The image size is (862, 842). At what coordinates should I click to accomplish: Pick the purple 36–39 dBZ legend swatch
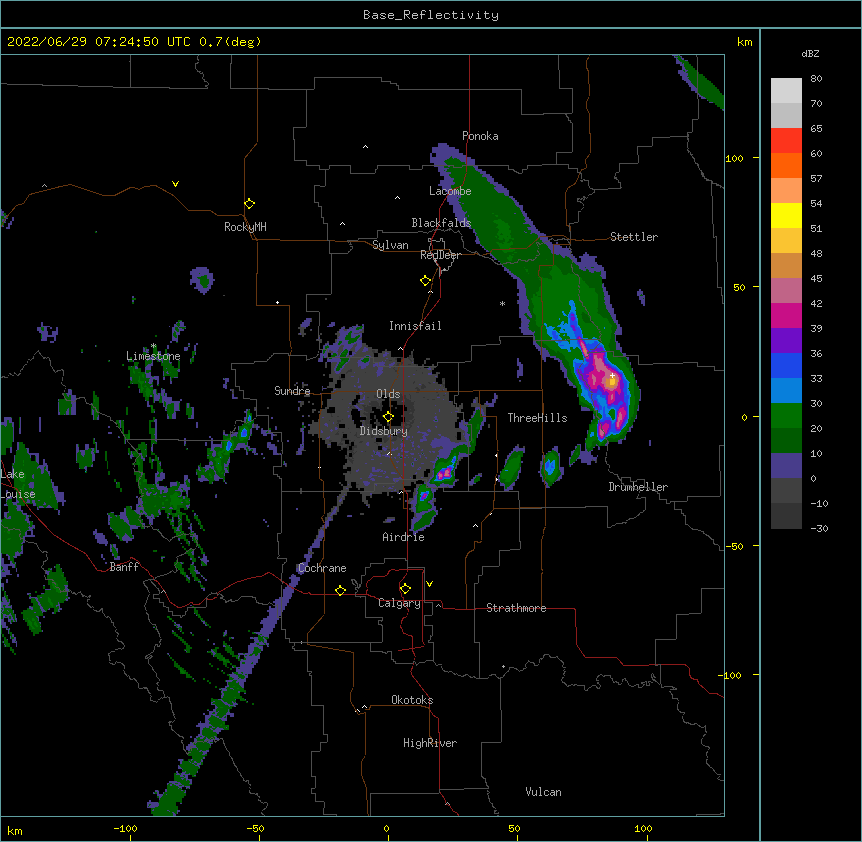point(786,340)
